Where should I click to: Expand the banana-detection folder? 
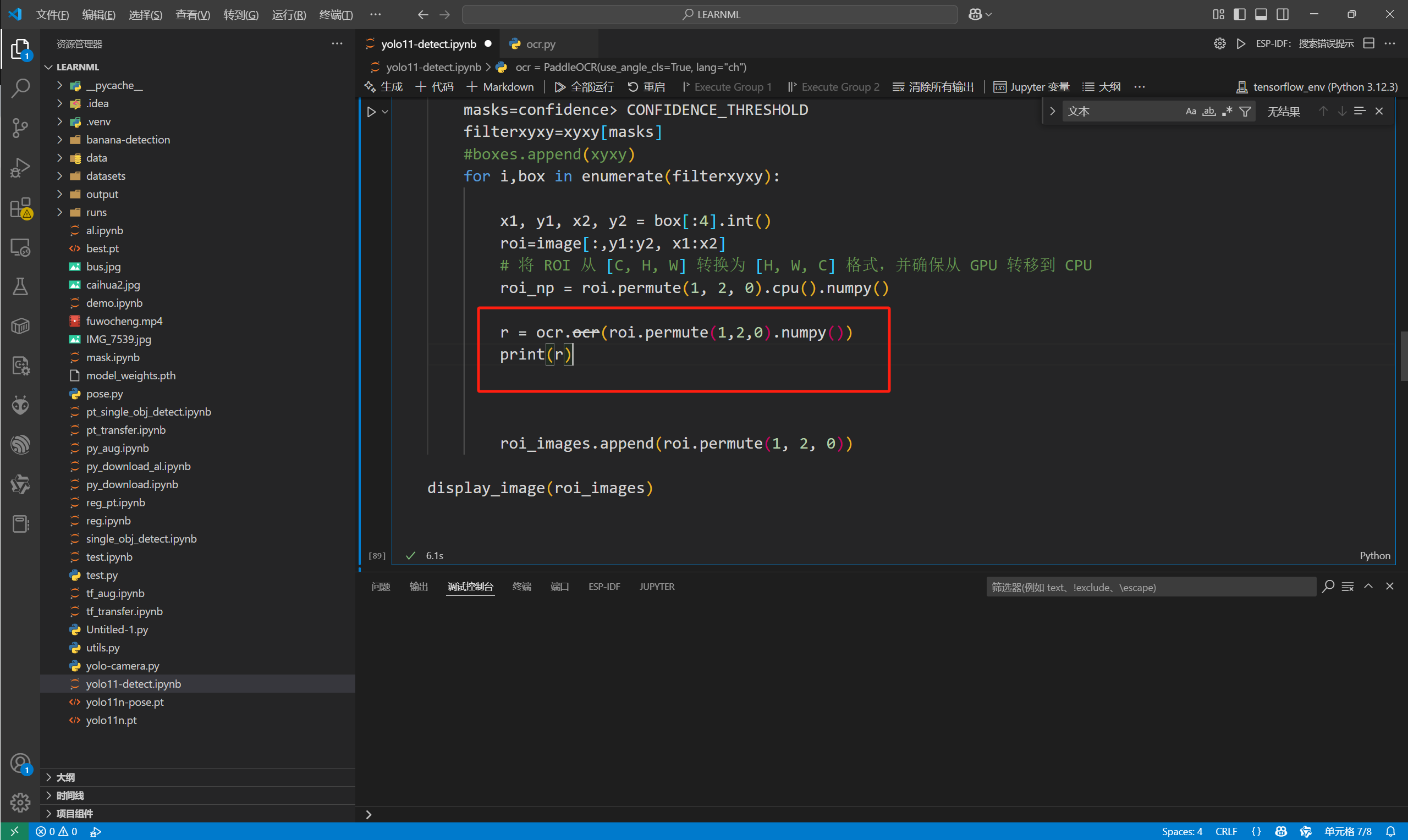pos(128,140)
